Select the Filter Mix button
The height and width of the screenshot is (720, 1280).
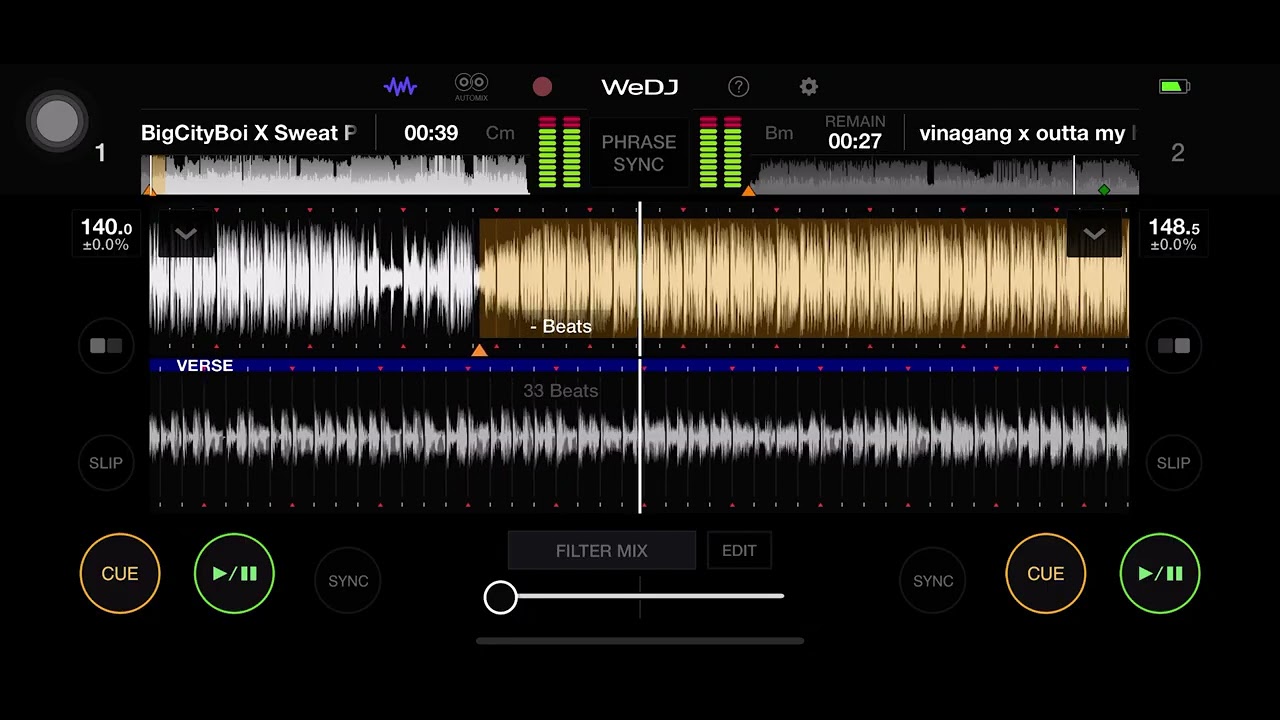tap(602, 551)
